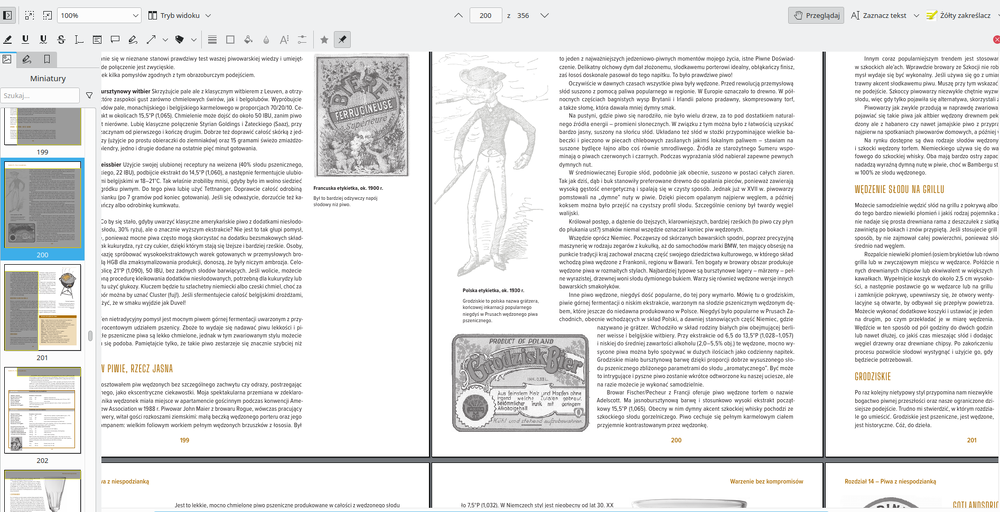Click the page number field showing 200
This screenshot has height=512, width=1000.
pyautogui.click(x=485, y=16)
